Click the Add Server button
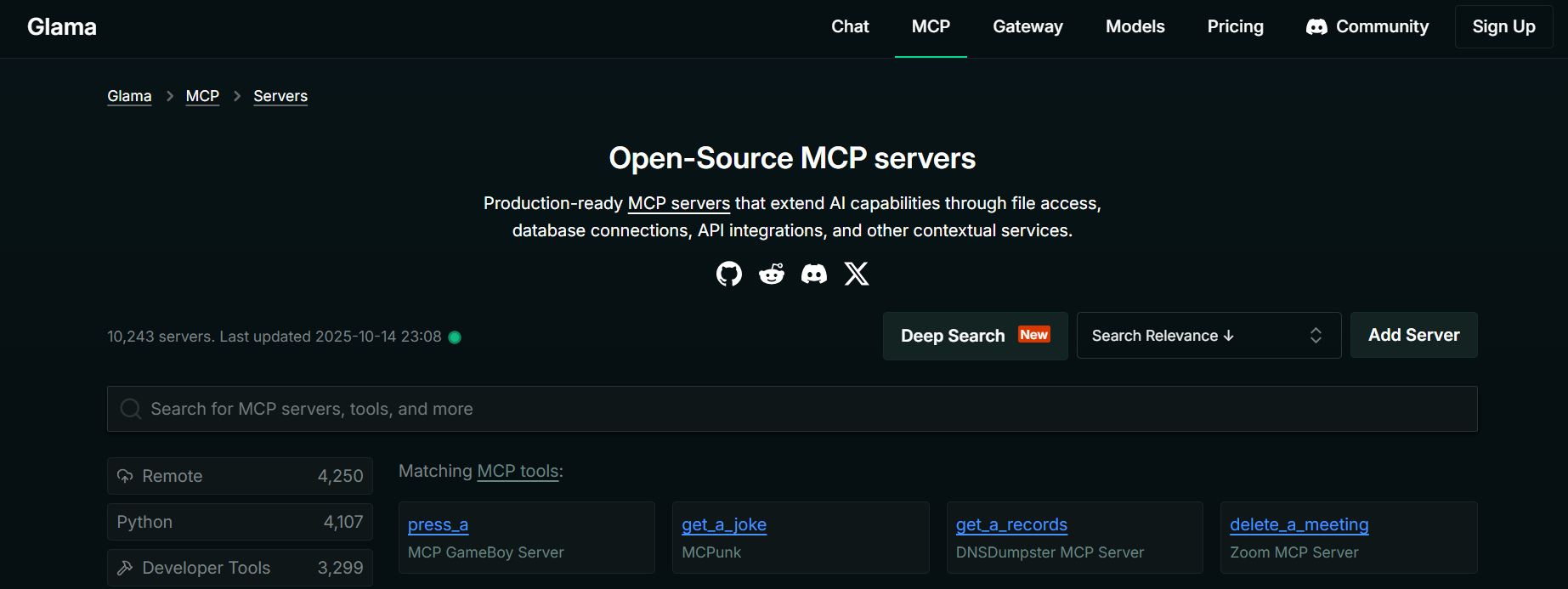The height and width of the screenshot is (589, 1568). 1413,336
